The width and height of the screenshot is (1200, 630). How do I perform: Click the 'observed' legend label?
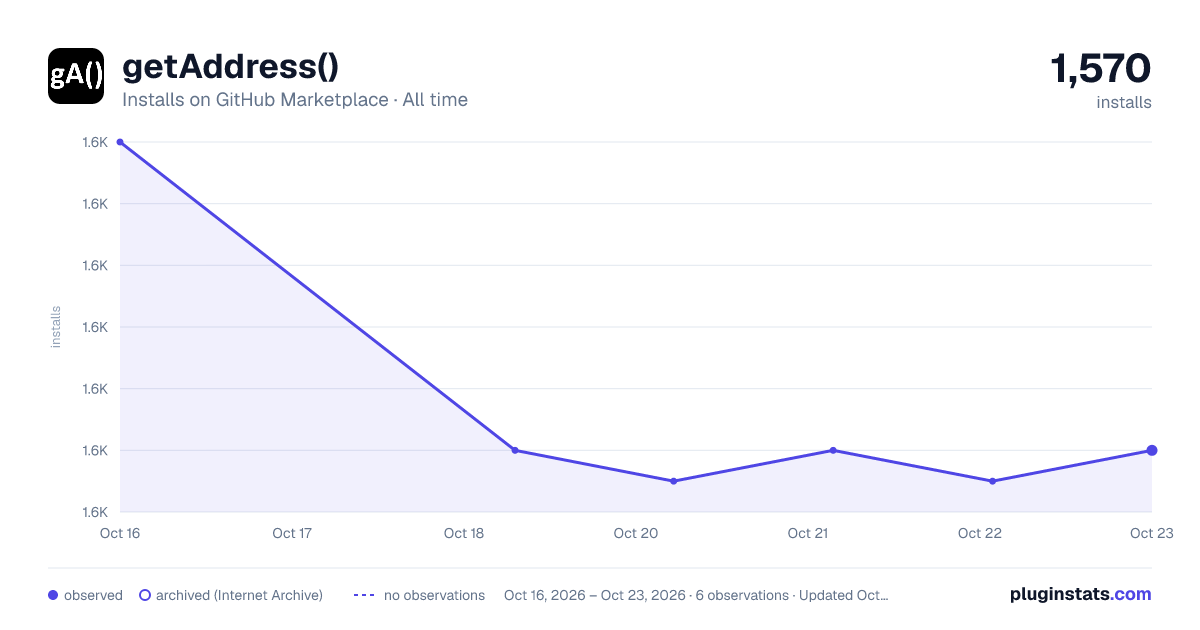(x=93, y=595)
